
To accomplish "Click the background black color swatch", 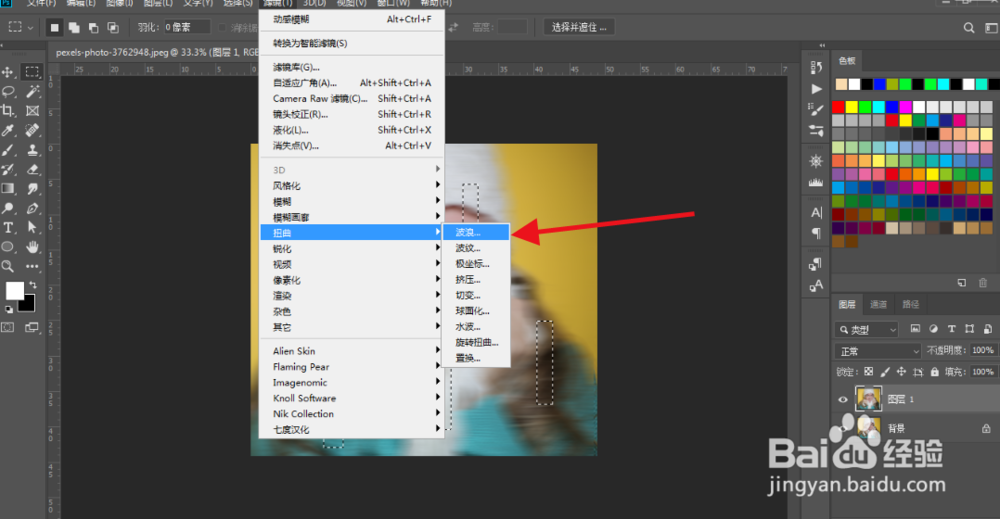I will click(x=28, y=305).
